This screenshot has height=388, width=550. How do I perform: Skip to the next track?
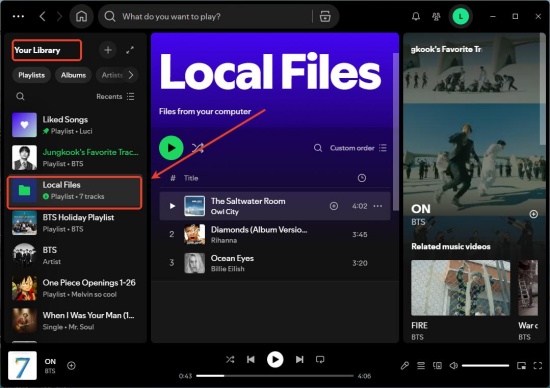[x=300, y=359]
